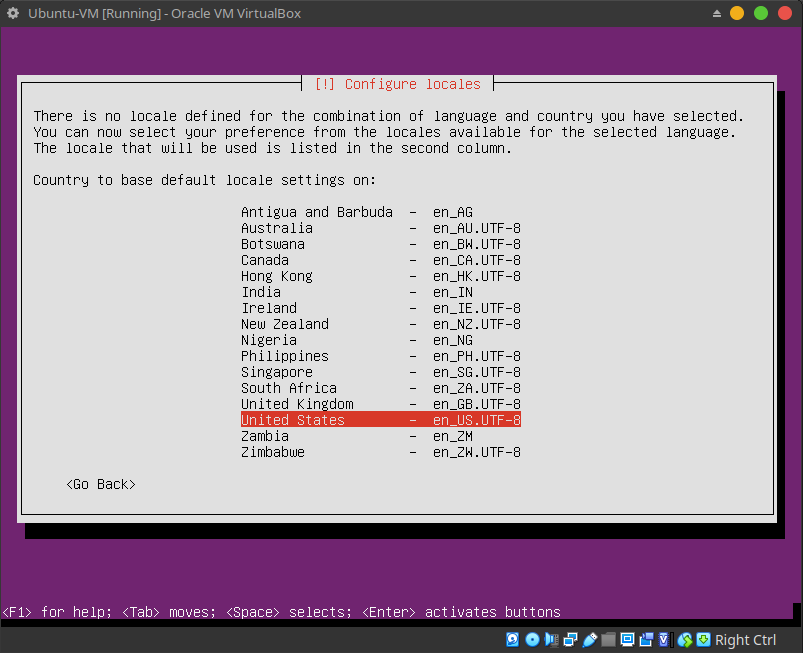
Task: Click the mouse integration indicator icon
Action: (x=685, y=639)
